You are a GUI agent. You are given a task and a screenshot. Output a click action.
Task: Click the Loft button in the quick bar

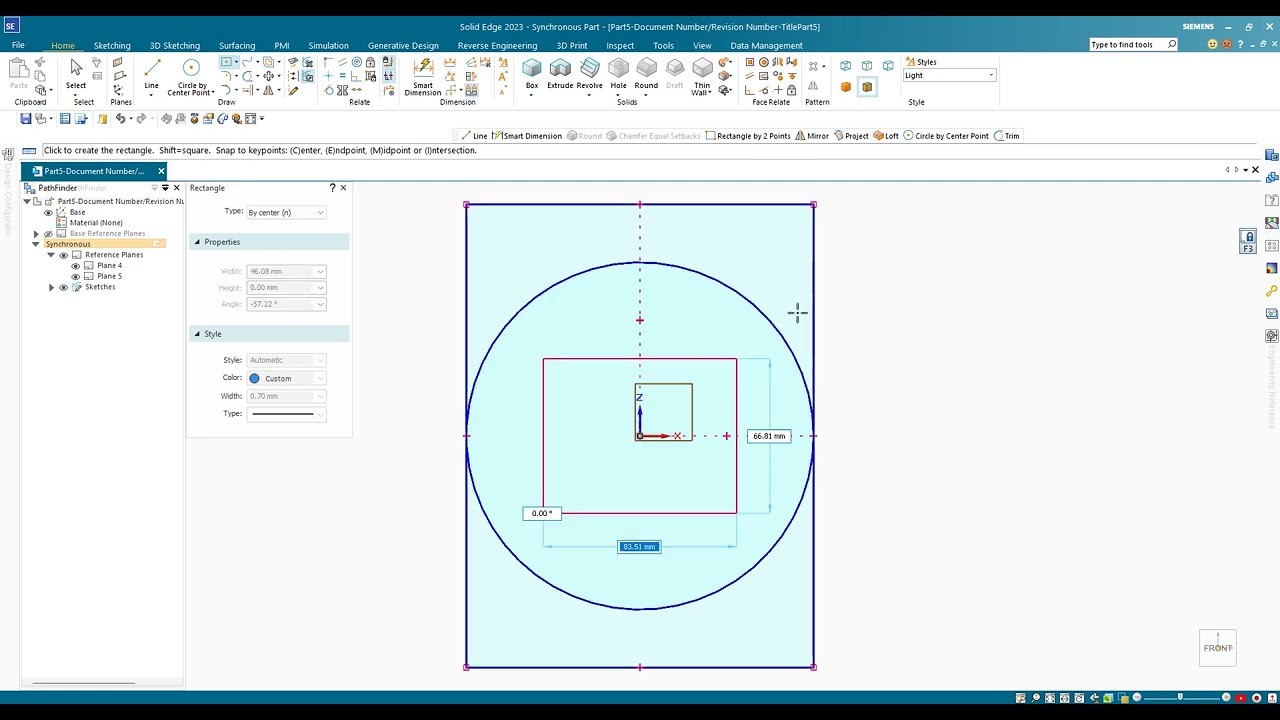[x=886, y=136]
